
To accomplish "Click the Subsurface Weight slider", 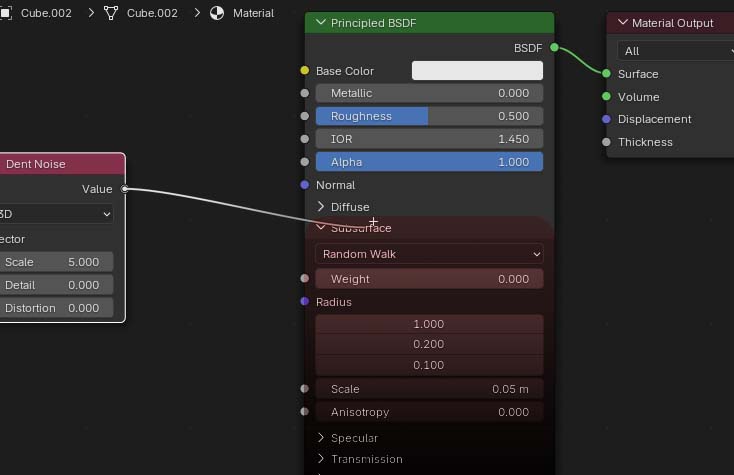I will coord(429,279).
